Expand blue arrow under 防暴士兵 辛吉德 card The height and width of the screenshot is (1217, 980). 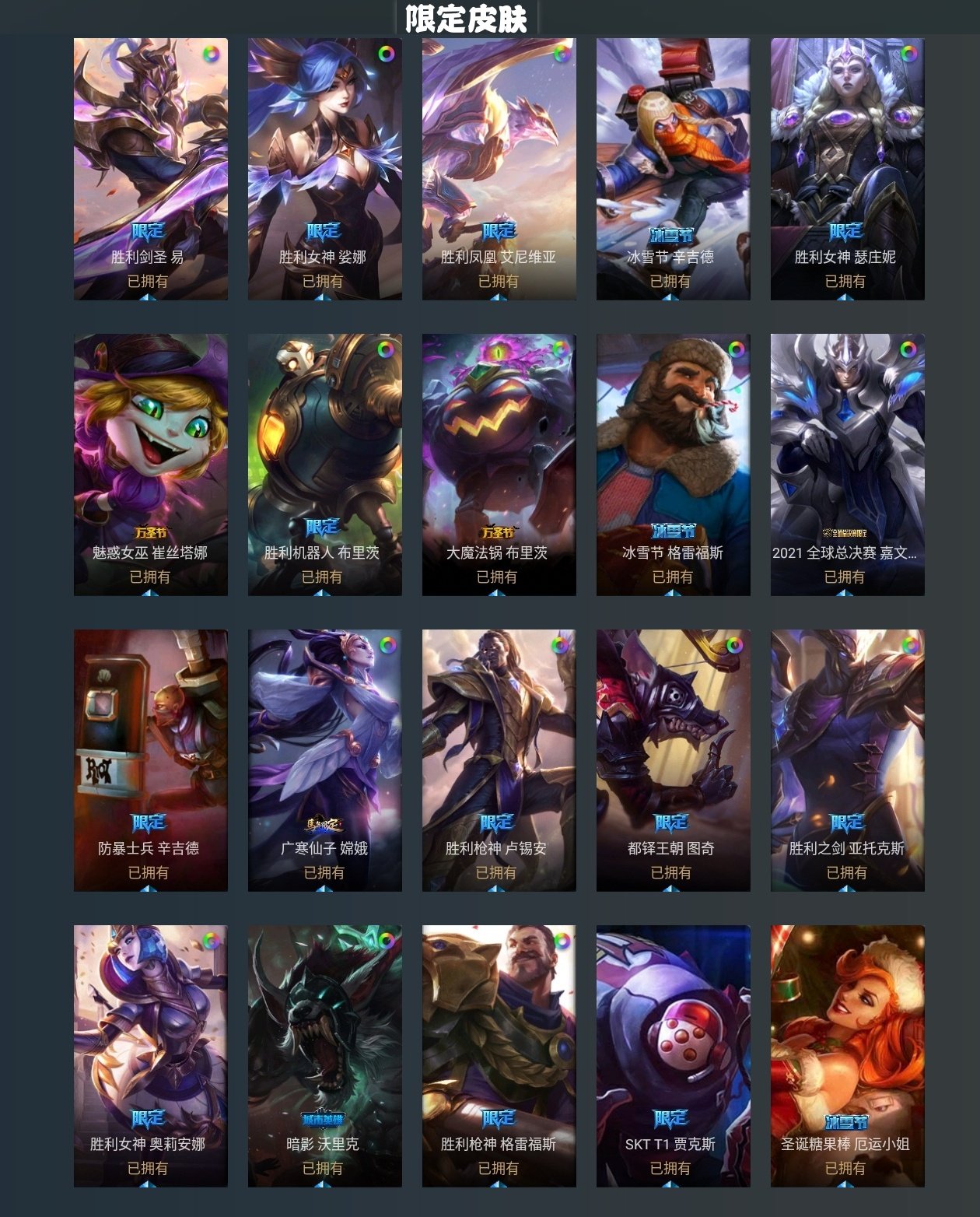pos(150,888)
